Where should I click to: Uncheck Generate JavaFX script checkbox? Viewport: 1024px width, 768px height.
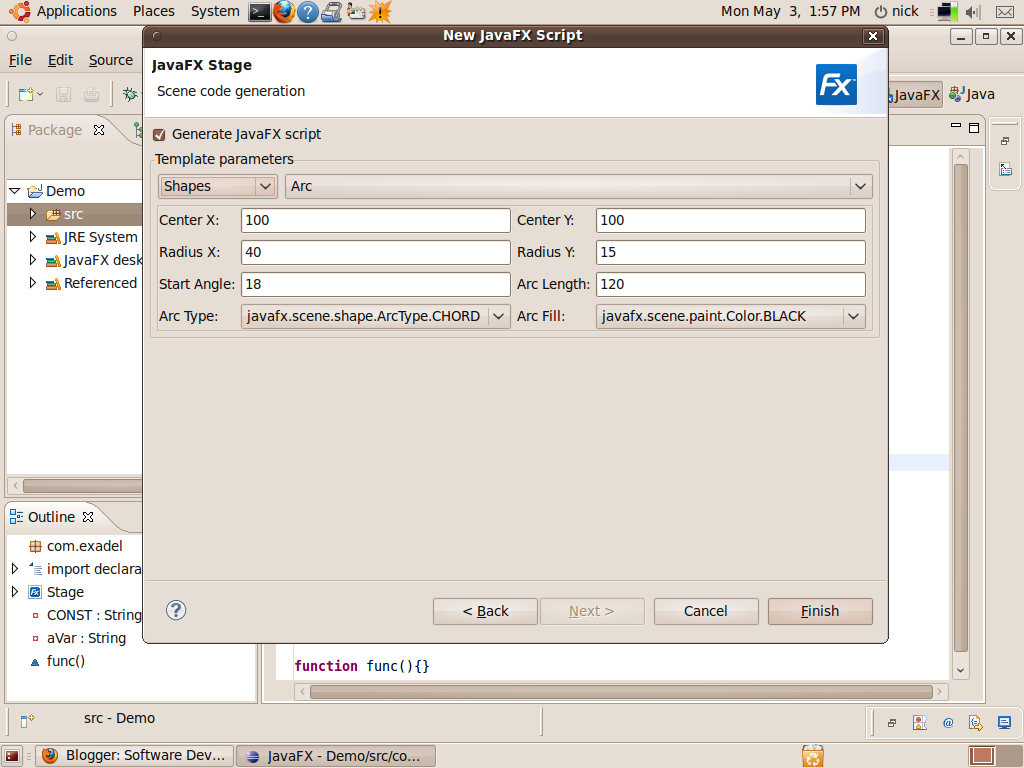point(159,135)
